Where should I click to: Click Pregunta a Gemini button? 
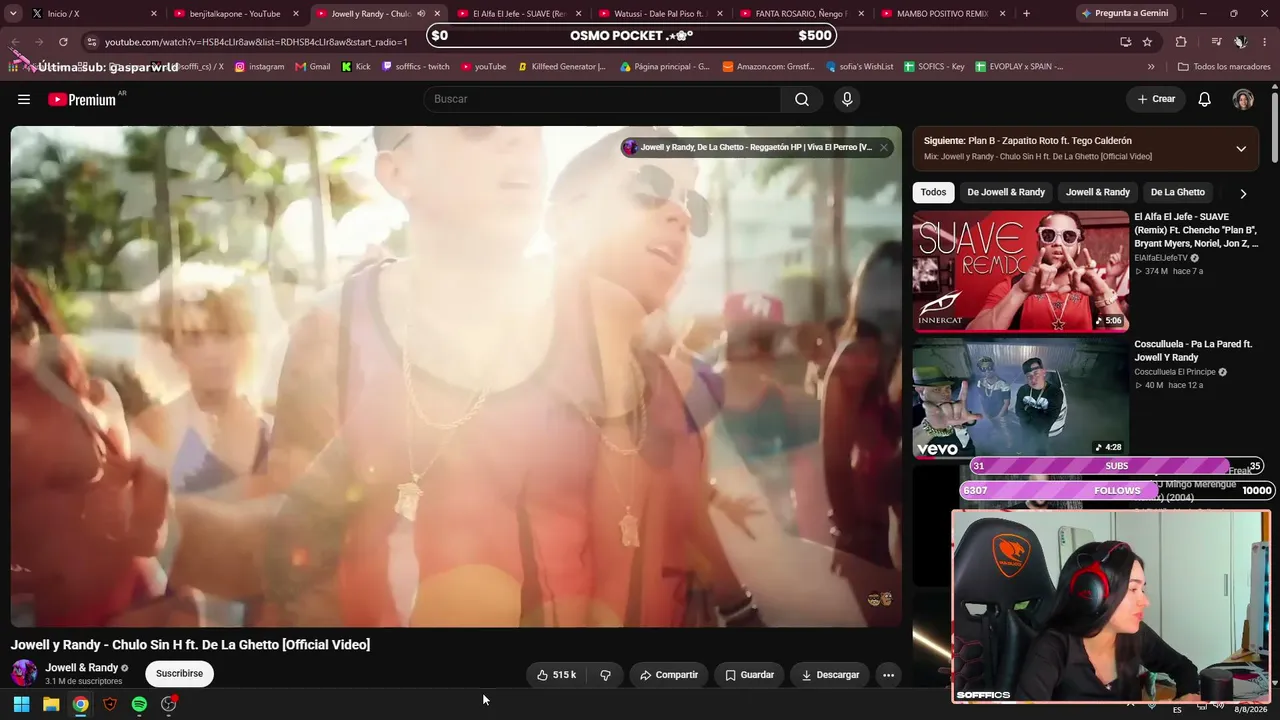point(1124,14)
